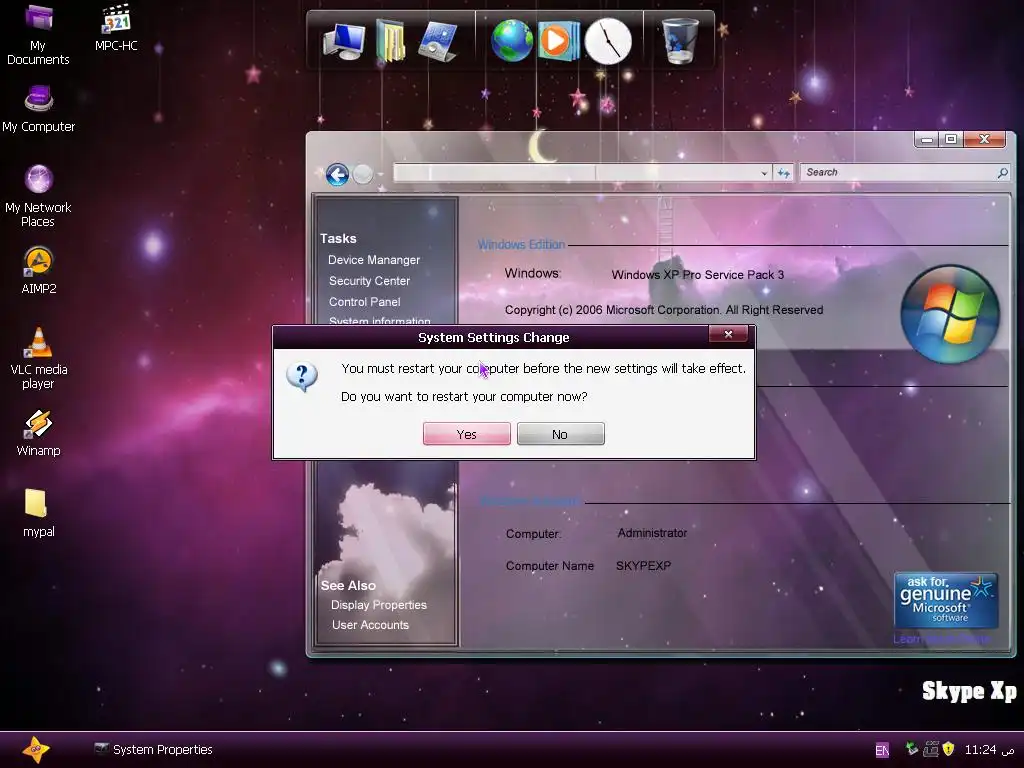Click the Start button star icon
This screenshot has height=768, width=1024.
[x=35, y=749]
